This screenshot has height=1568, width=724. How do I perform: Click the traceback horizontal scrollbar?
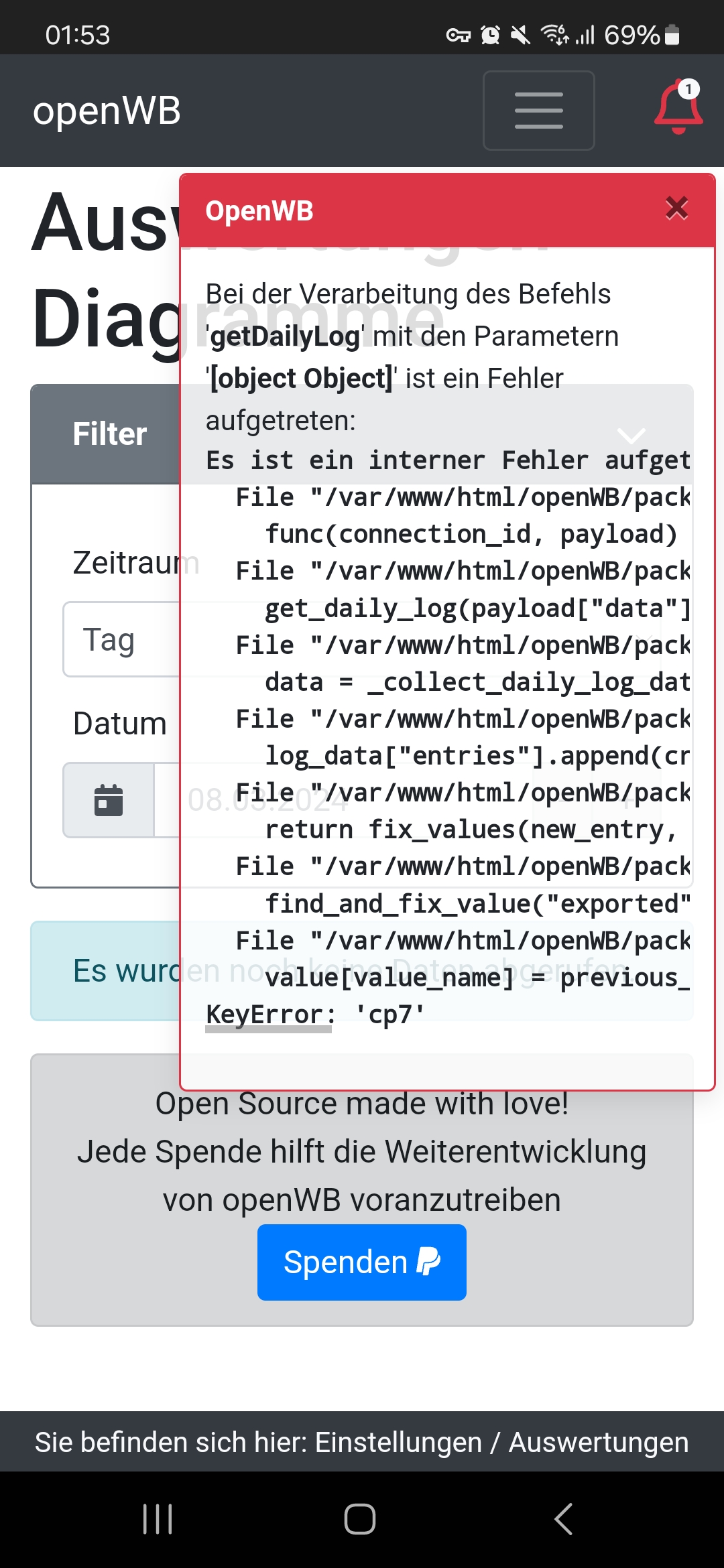(268, 1030)
